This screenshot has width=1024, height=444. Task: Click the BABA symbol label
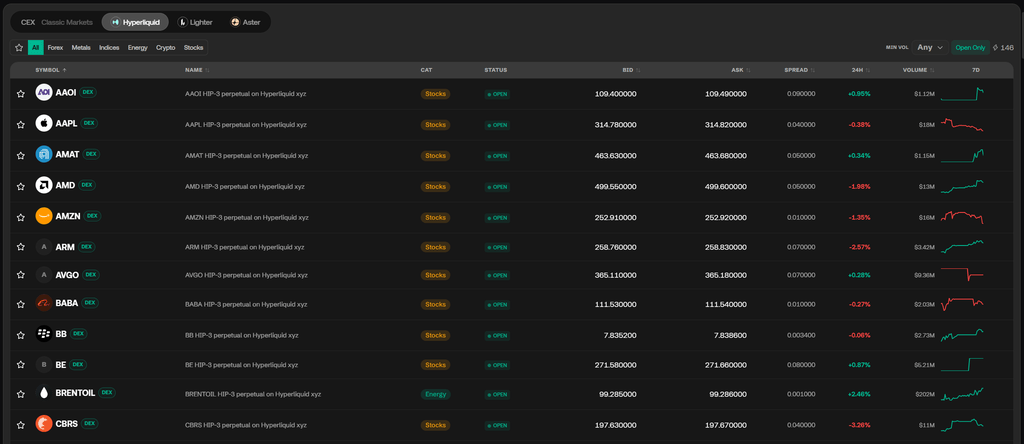67,303
